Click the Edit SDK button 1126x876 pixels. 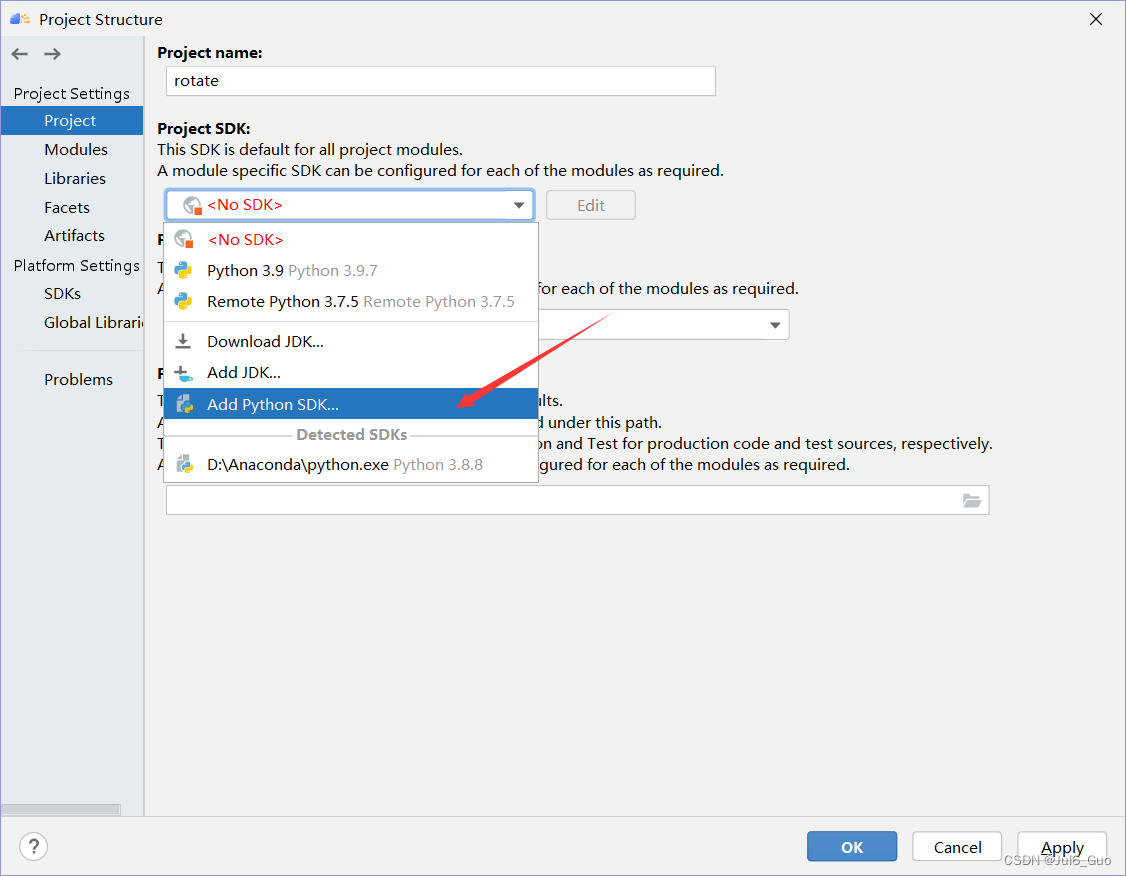[x=590, y=205]
